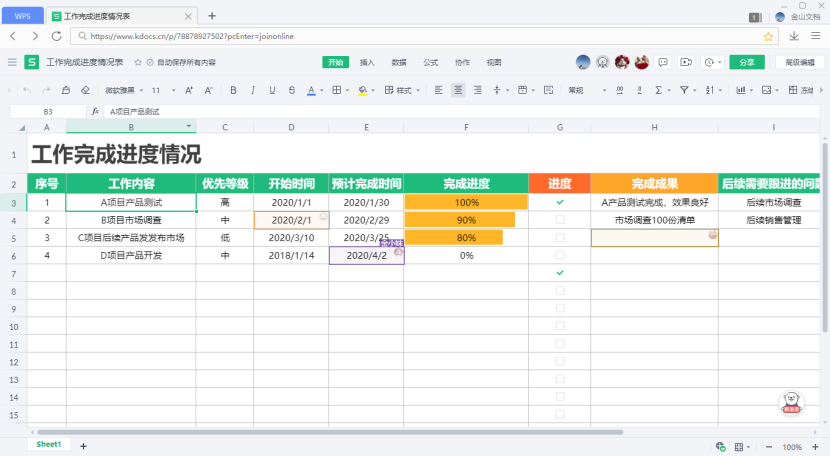Click the fill color bucket swatch
Image resolution: width=830 pixels, height=456 pixels.
tap(363, 91)
